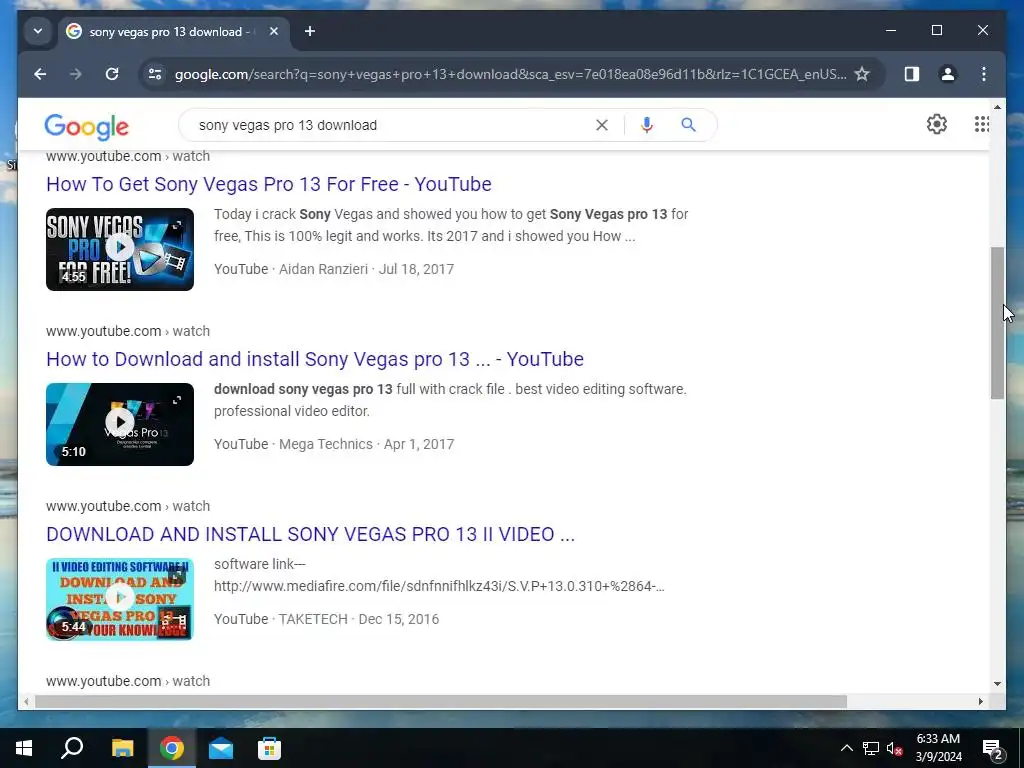Submit search with magnifier icon
The height and width of the screenshot is (768, 1024).
click(688, 125)
